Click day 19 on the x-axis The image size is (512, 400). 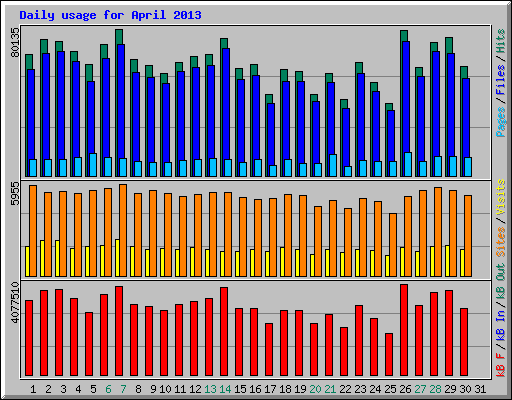(300, 389)
